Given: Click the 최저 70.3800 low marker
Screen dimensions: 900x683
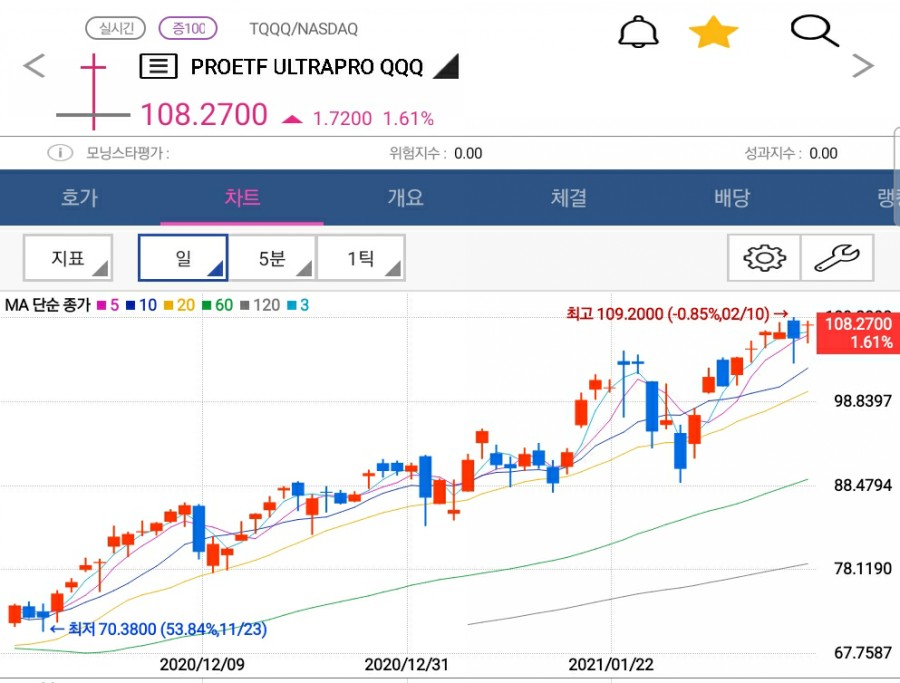Looking at the screenshot, I should pos(159,629).
